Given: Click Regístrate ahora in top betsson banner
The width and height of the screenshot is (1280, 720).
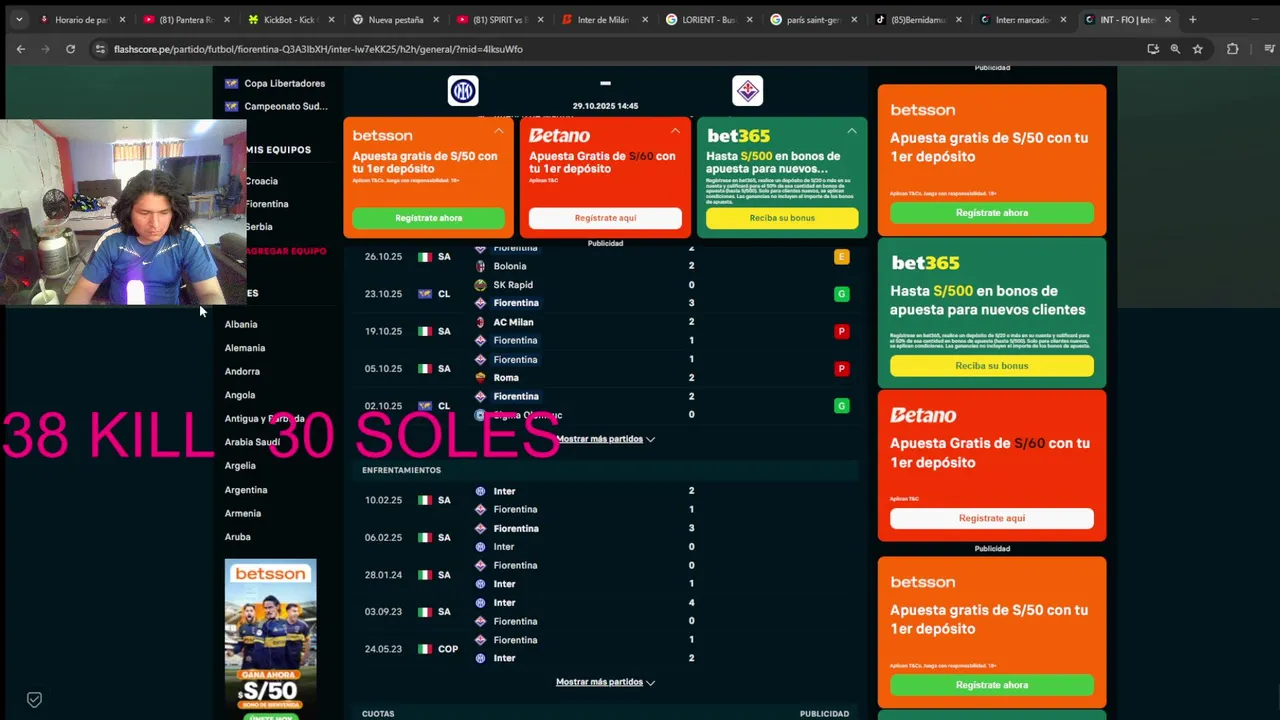Looking at the screenshot, I should tap(428, 218).
